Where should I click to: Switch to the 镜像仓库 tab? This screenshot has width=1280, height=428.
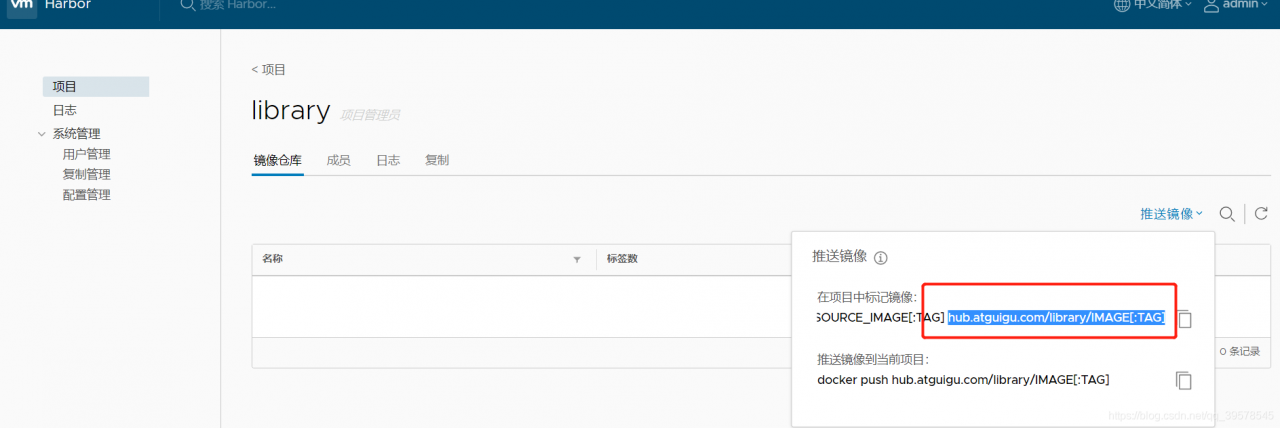tap(277, 160)
